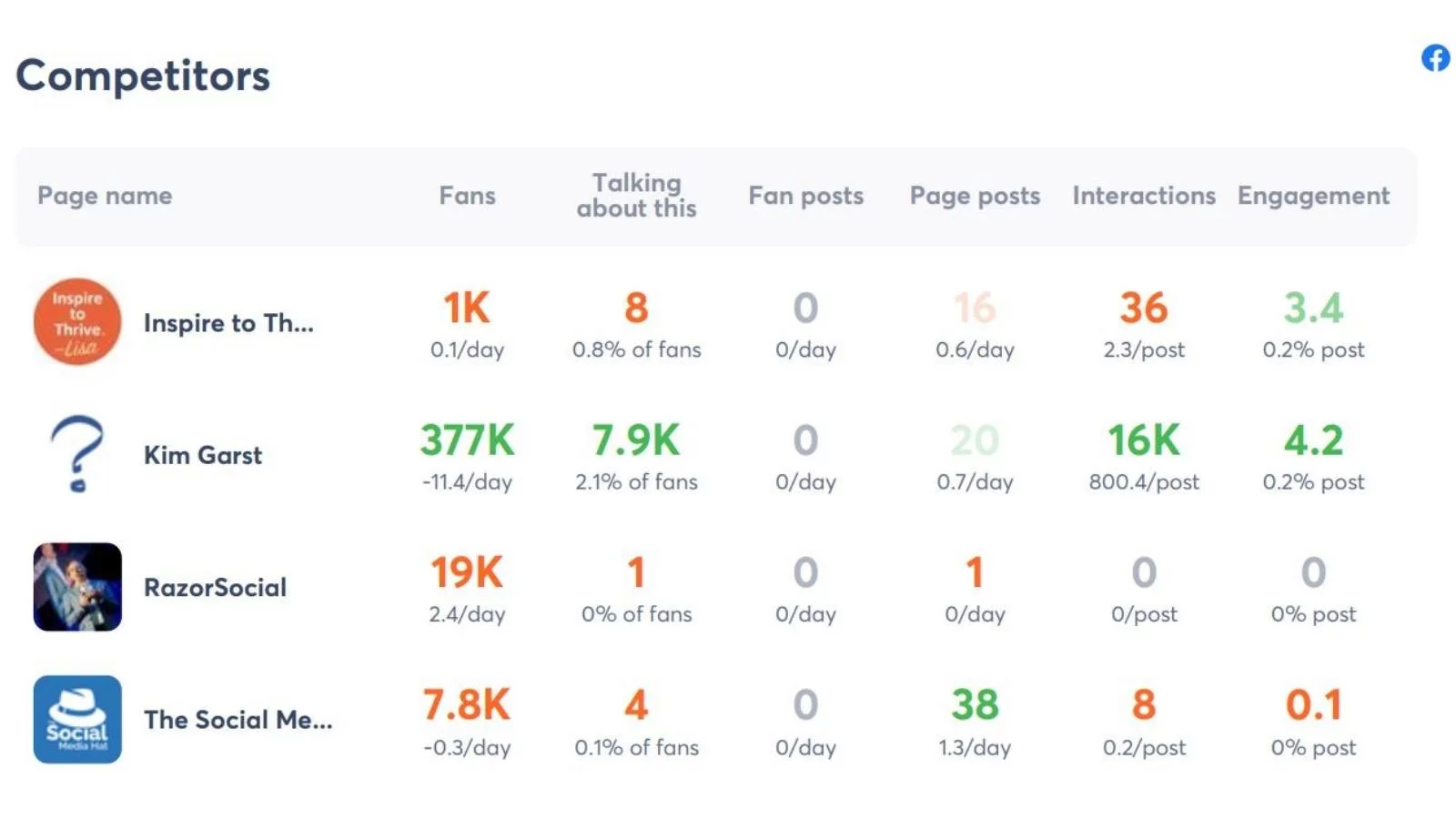The width and height of the screenshot is (1456, 819).
Task: Click Social Media Hat 7.8K fans value
Action: pyautogui.click(x=467, y=705)
